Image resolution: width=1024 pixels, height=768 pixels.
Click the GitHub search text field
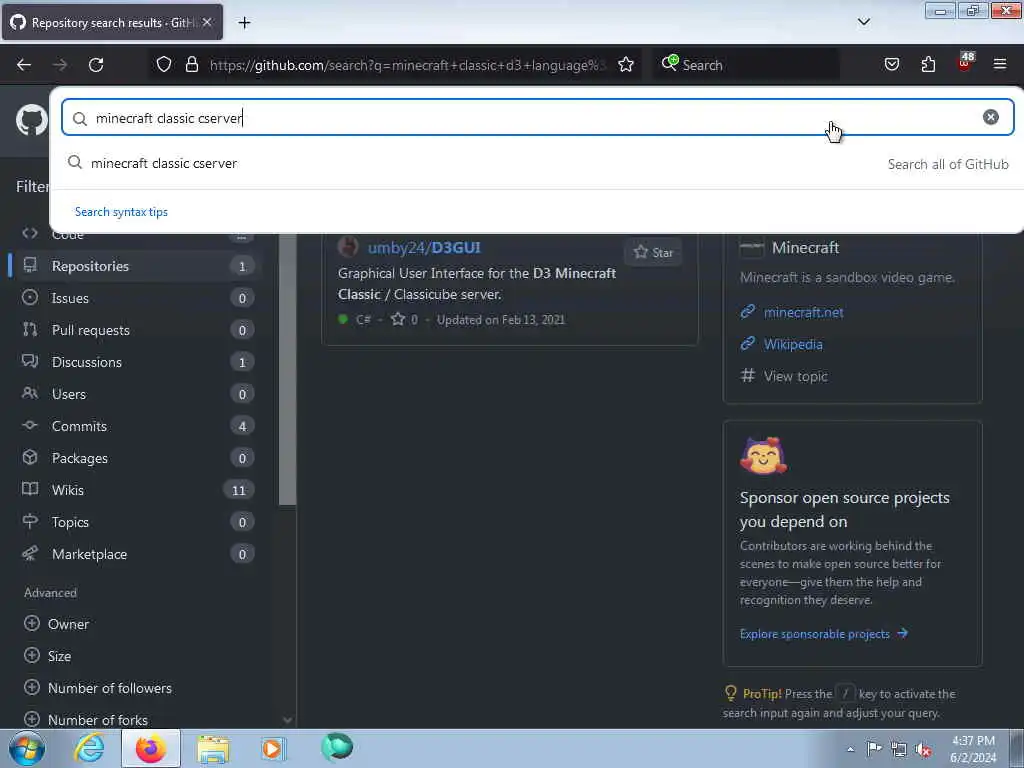537,118
